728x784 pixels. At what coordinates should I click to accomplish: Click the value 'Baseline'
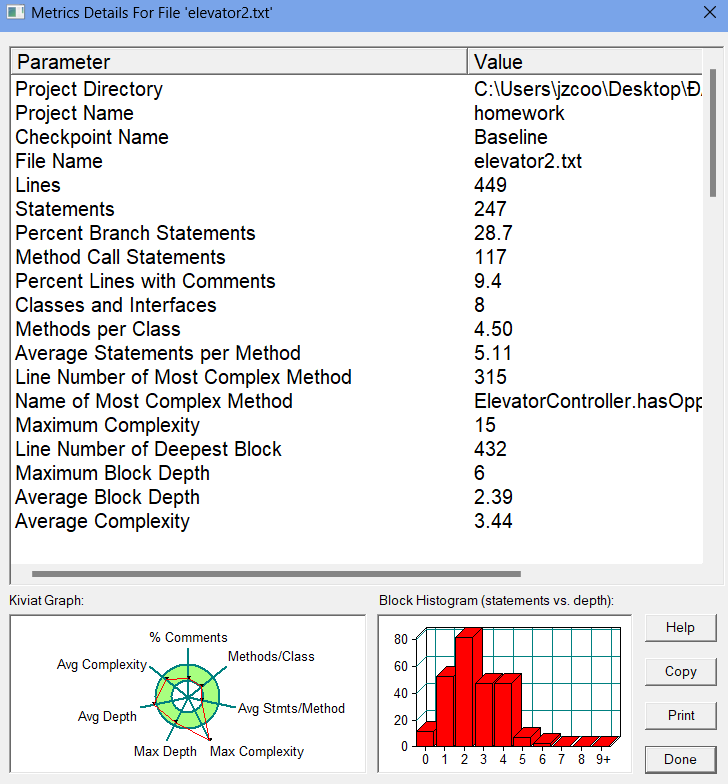pyautogui.click(x=510, y=138)
